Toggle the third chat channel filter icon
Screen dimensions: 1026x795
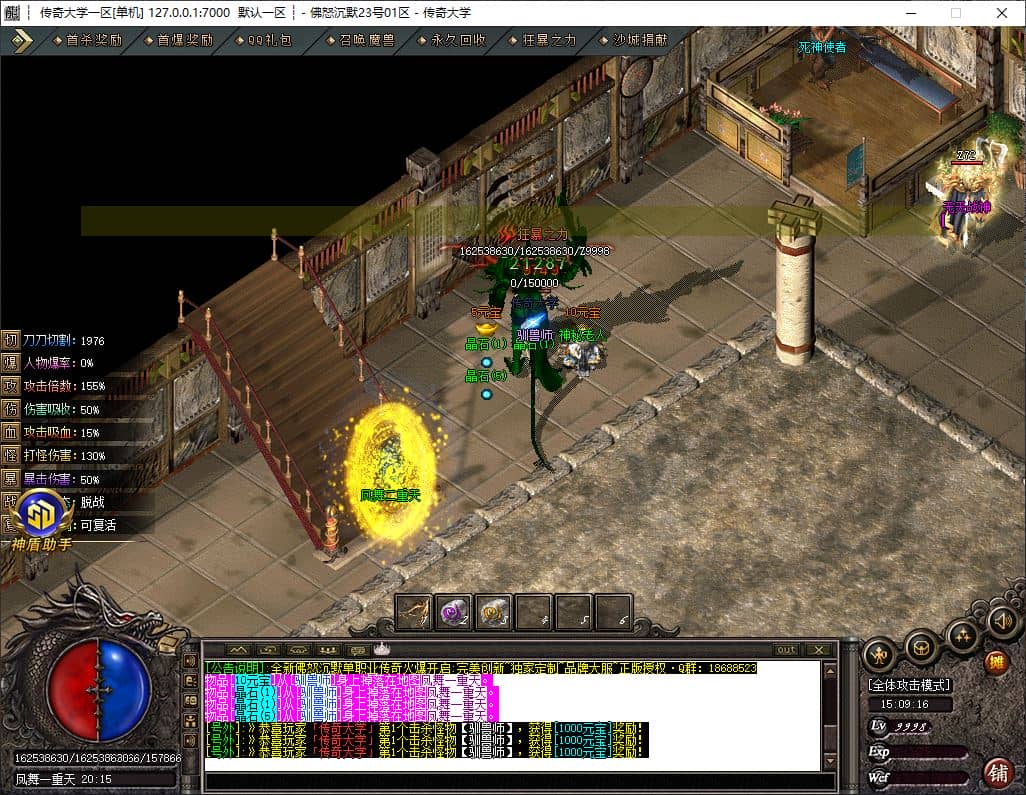191,701
